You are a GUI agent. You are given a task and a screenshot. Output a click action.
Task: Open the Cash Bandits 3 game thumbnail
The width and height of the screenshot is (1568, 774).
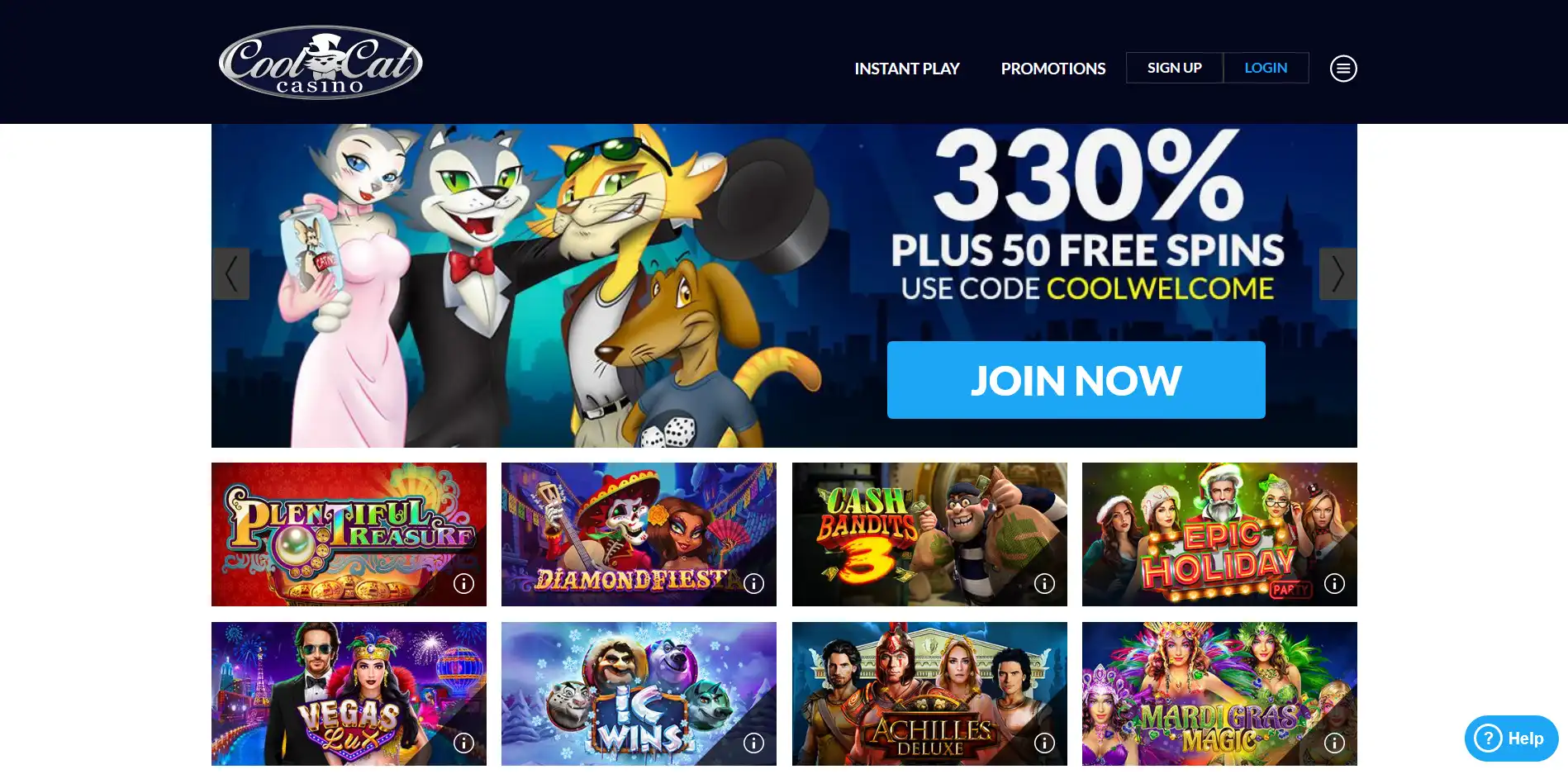click(929, 534)
